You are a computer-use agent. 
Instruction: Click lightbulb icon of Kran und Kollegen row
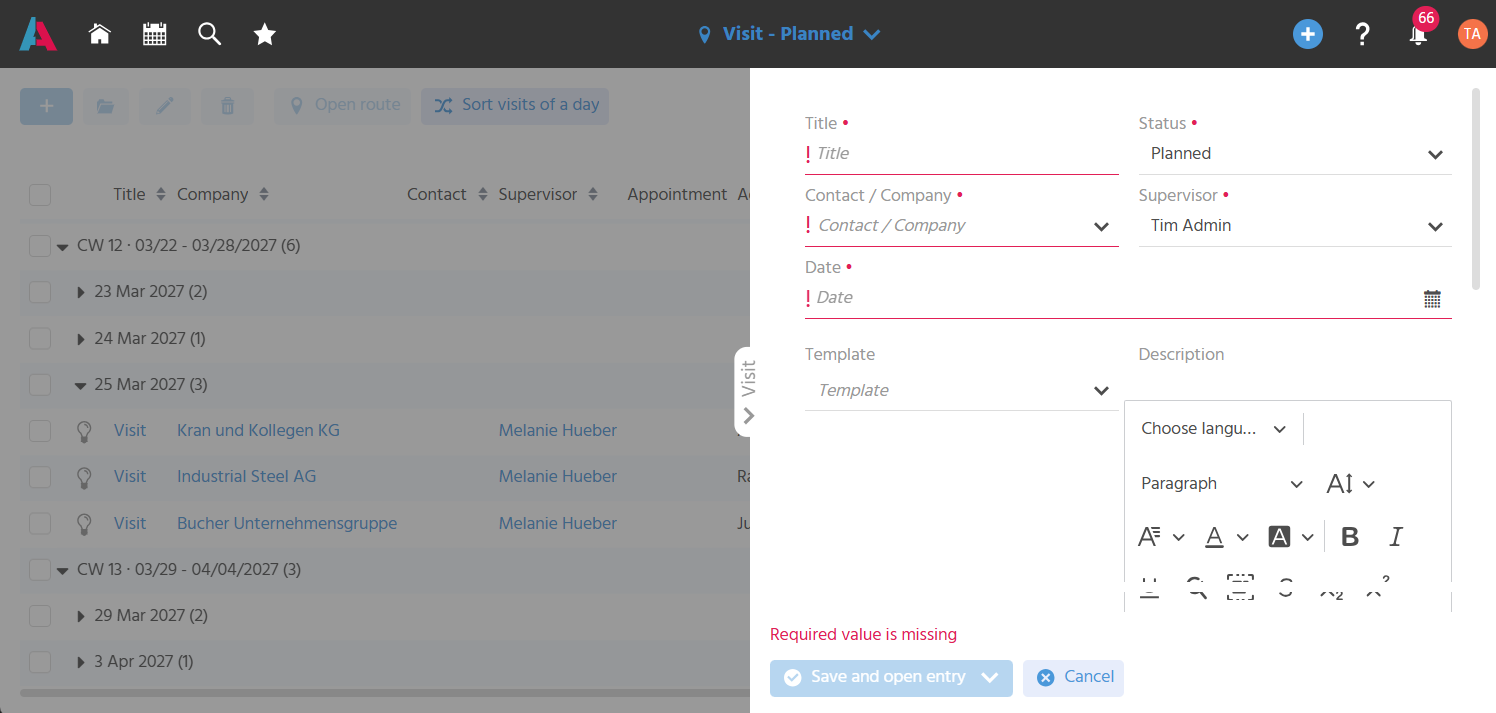pyautogui.click(x=85, y=431)
